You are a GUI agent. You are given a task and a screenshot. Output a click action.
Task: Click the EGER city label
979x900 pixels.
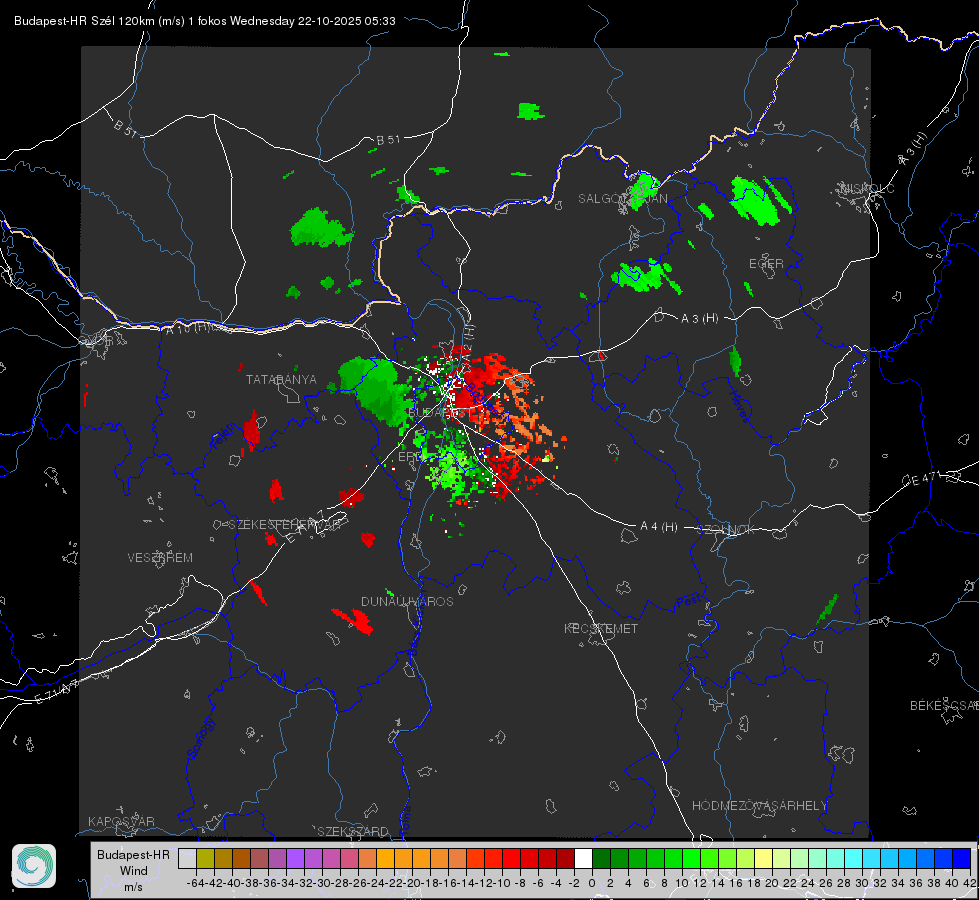(x=766, y=264)
